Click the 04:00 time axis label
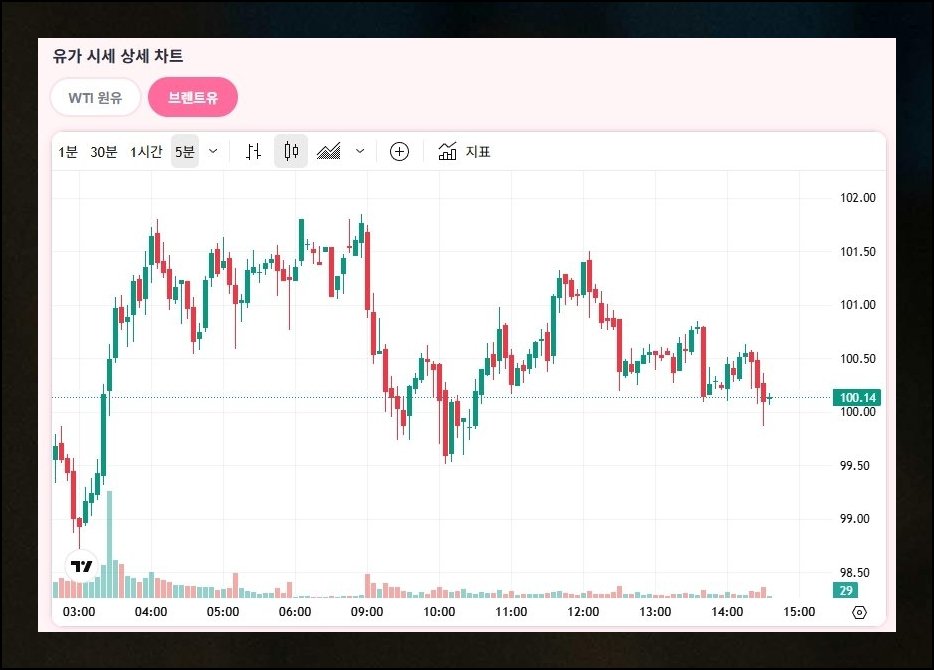This screenshot has width=934, height=670. coord(151,612)
